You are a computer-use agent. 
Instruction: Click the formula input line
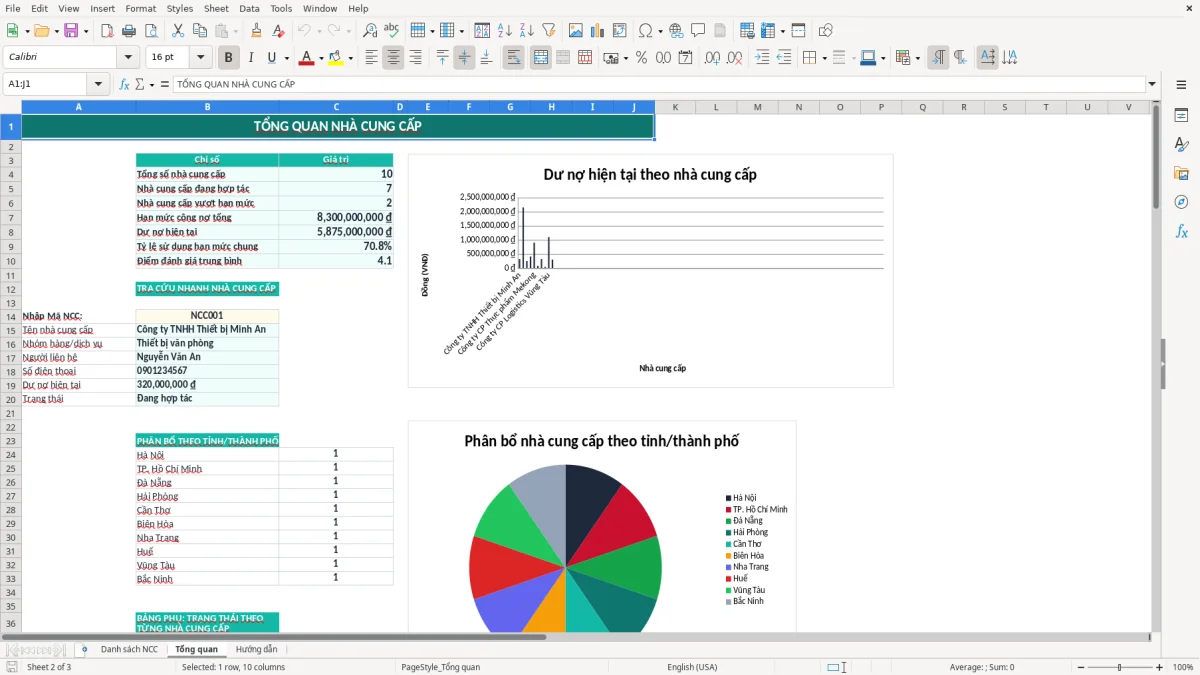pyautogui.click(x=658, y=84)
